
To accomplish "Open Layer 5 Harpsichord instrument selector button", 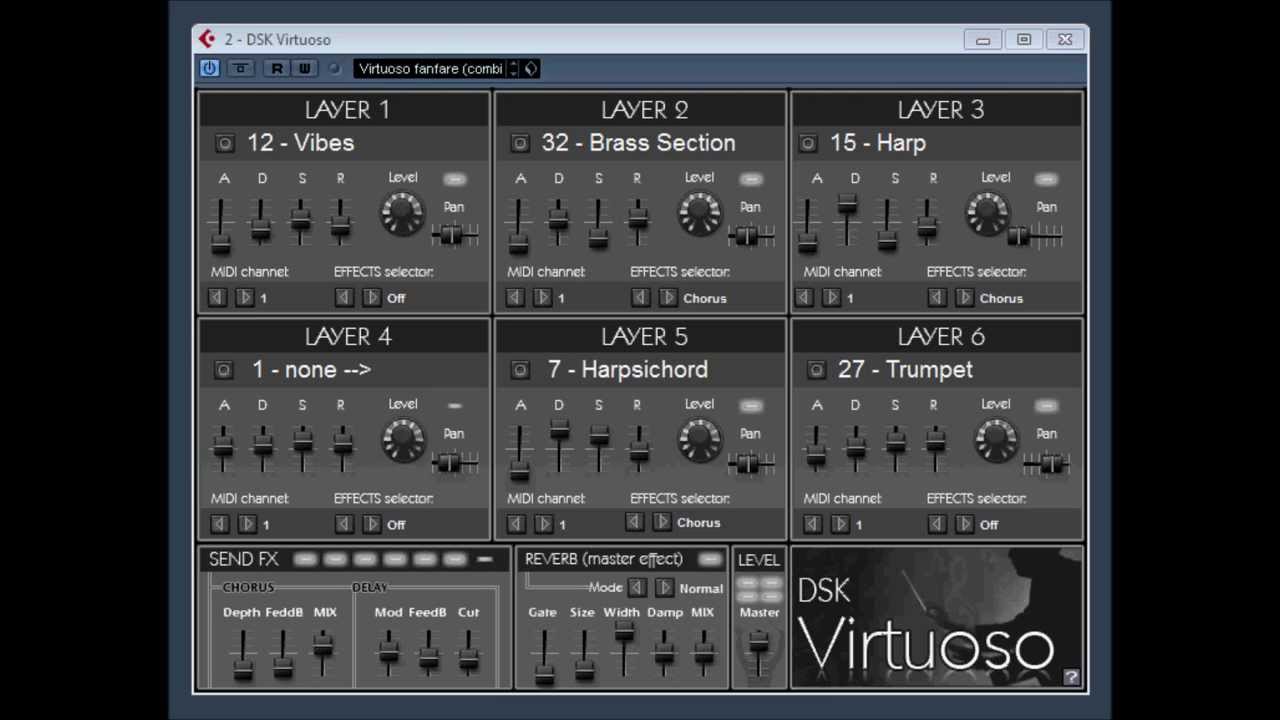I will pos(520,370).
